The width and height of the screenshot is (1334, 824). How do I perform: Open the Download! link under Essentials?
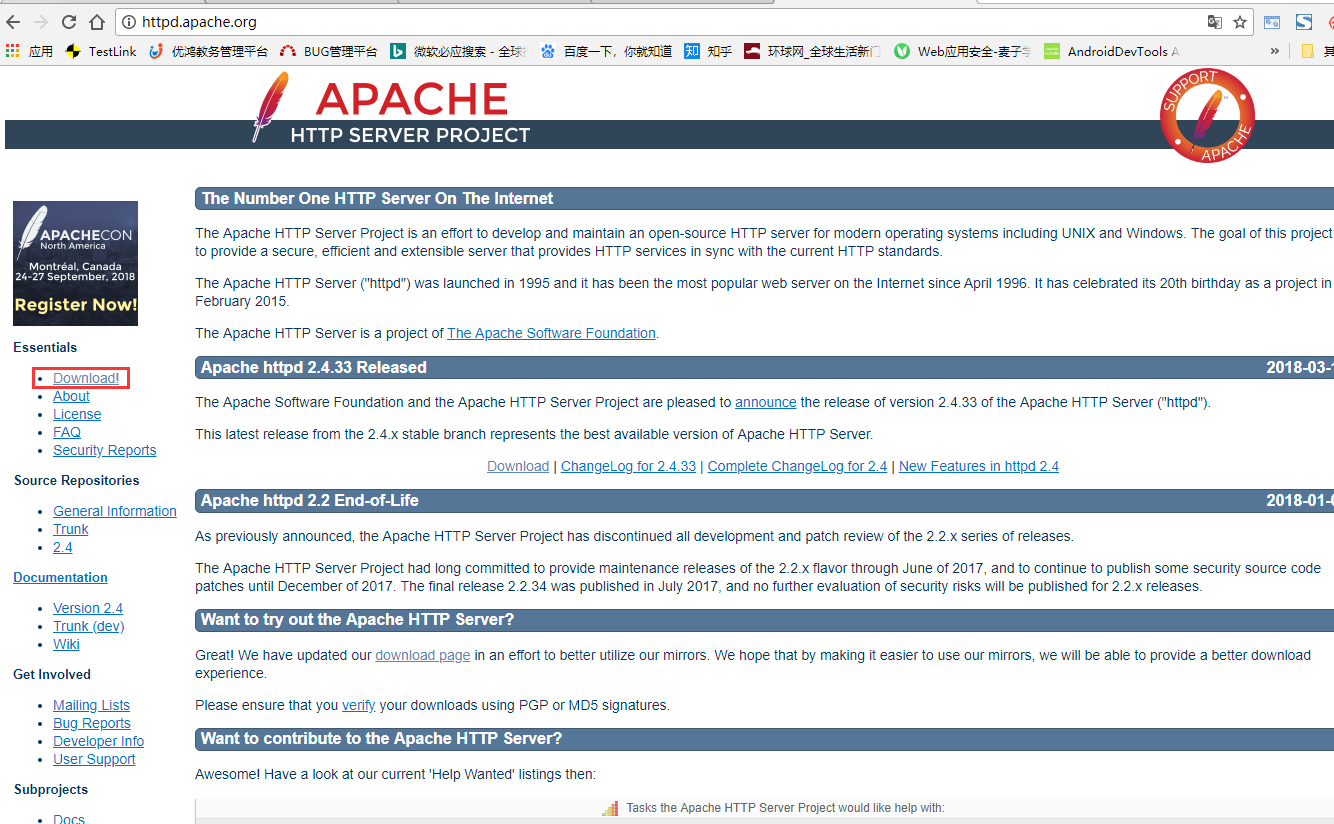tap(87, 377)
